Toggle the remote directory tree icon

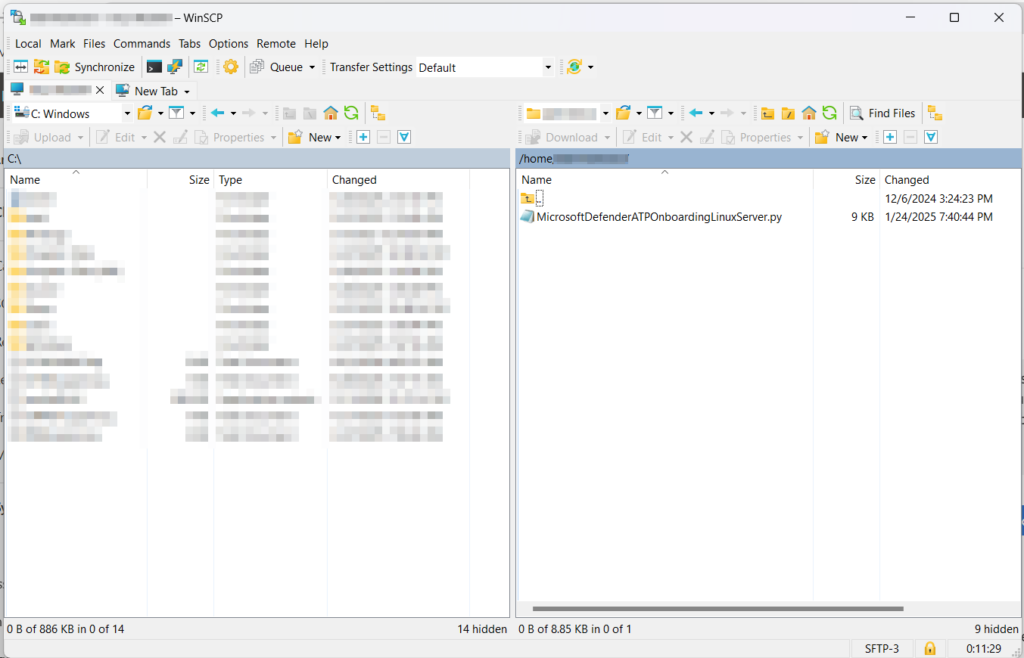pyautogui.click(x=935, y=114)
